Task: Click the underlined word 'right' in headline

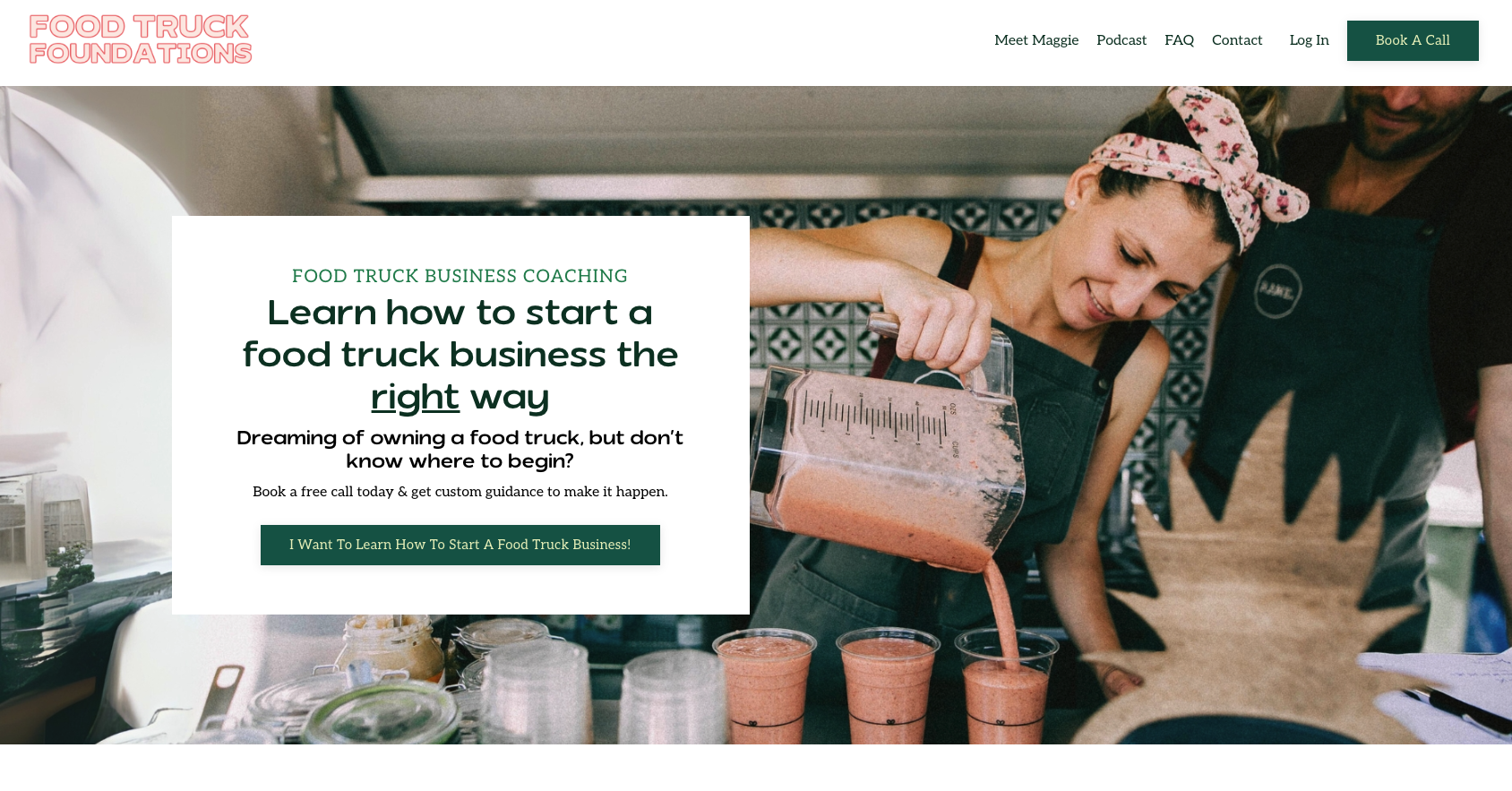Action: pyautogui.click(x=415, y=397)
